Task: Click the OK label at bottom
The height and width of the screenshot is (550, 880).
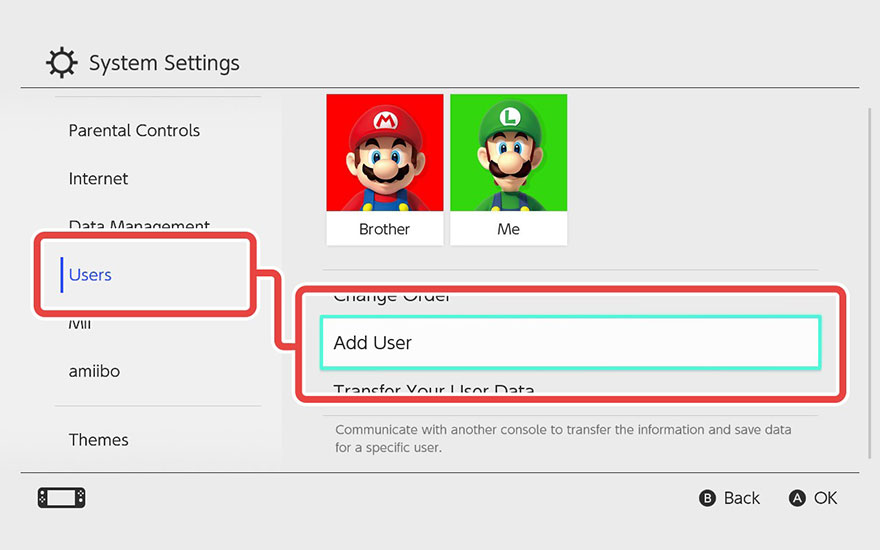Action: 825,498
